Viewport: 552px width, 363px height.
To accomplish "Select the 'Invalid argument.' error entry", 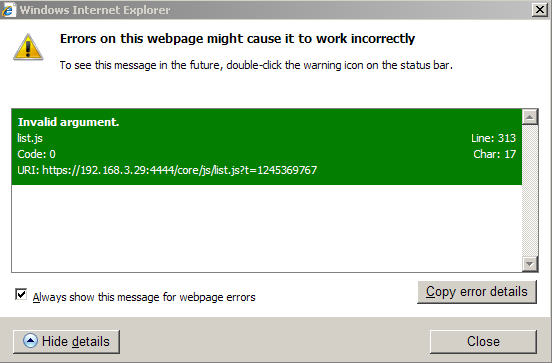I will click(x=266, y=147).
